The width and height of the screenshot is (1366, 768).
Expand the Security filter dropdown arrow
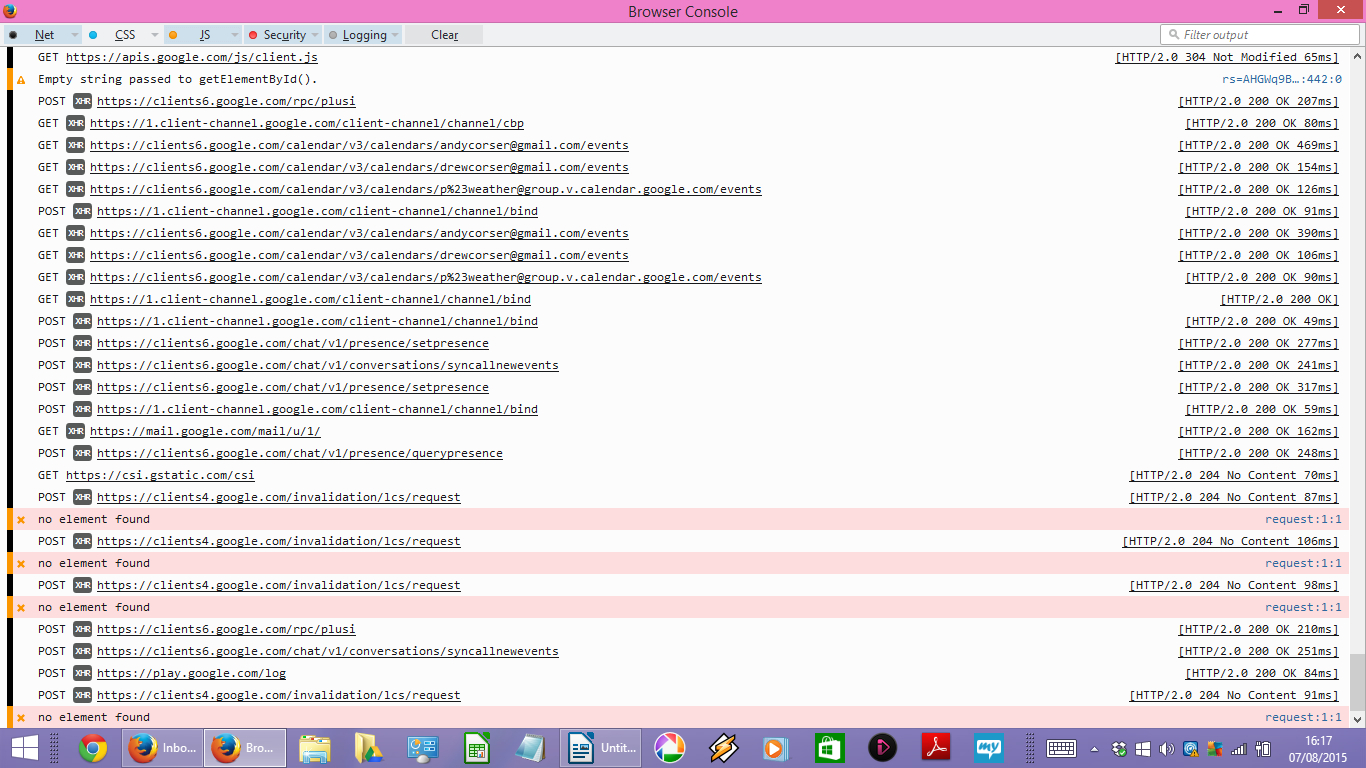pyautogui.click(x=315, y=35)
